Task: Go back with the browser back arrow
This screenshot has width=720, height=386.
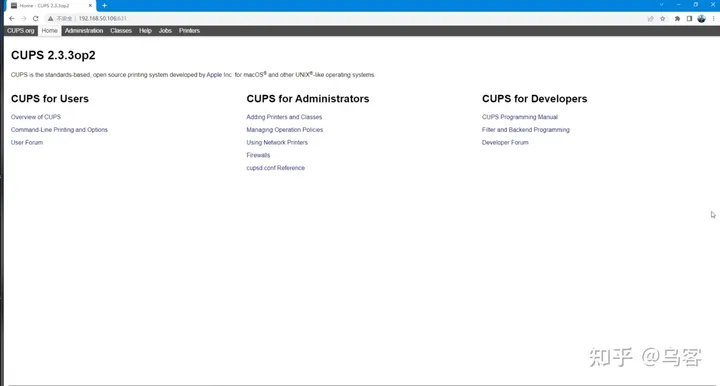Action: (12, 18)
